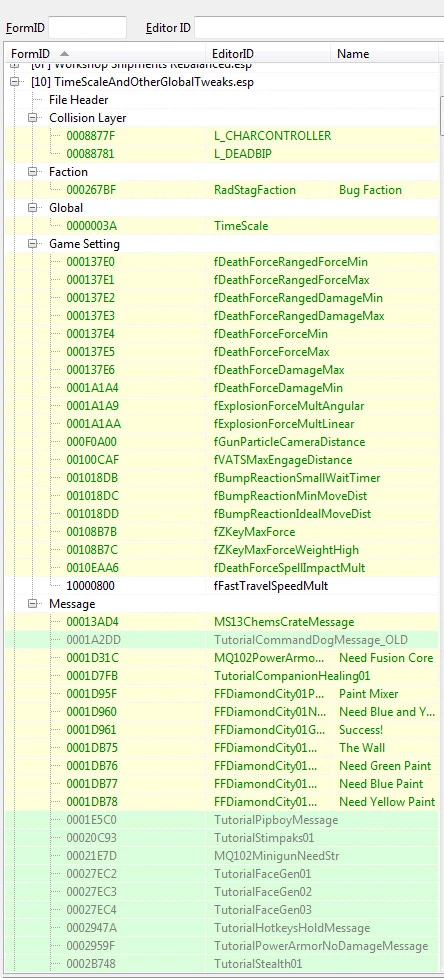This screenshot has width=444, height=978.
Task: Collapse the Message group
Action: click(32, 604)
